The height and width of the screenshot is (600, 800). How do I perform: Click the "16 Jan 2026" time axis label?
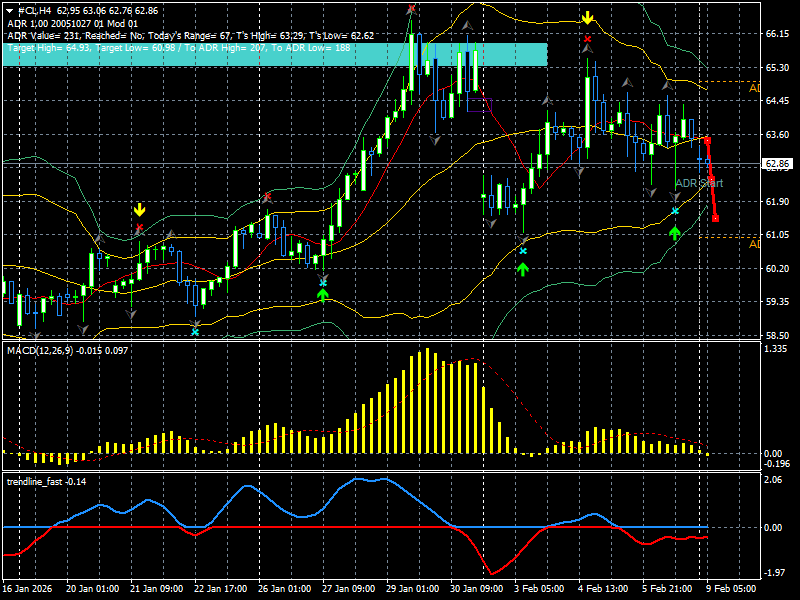click(27, 588)
